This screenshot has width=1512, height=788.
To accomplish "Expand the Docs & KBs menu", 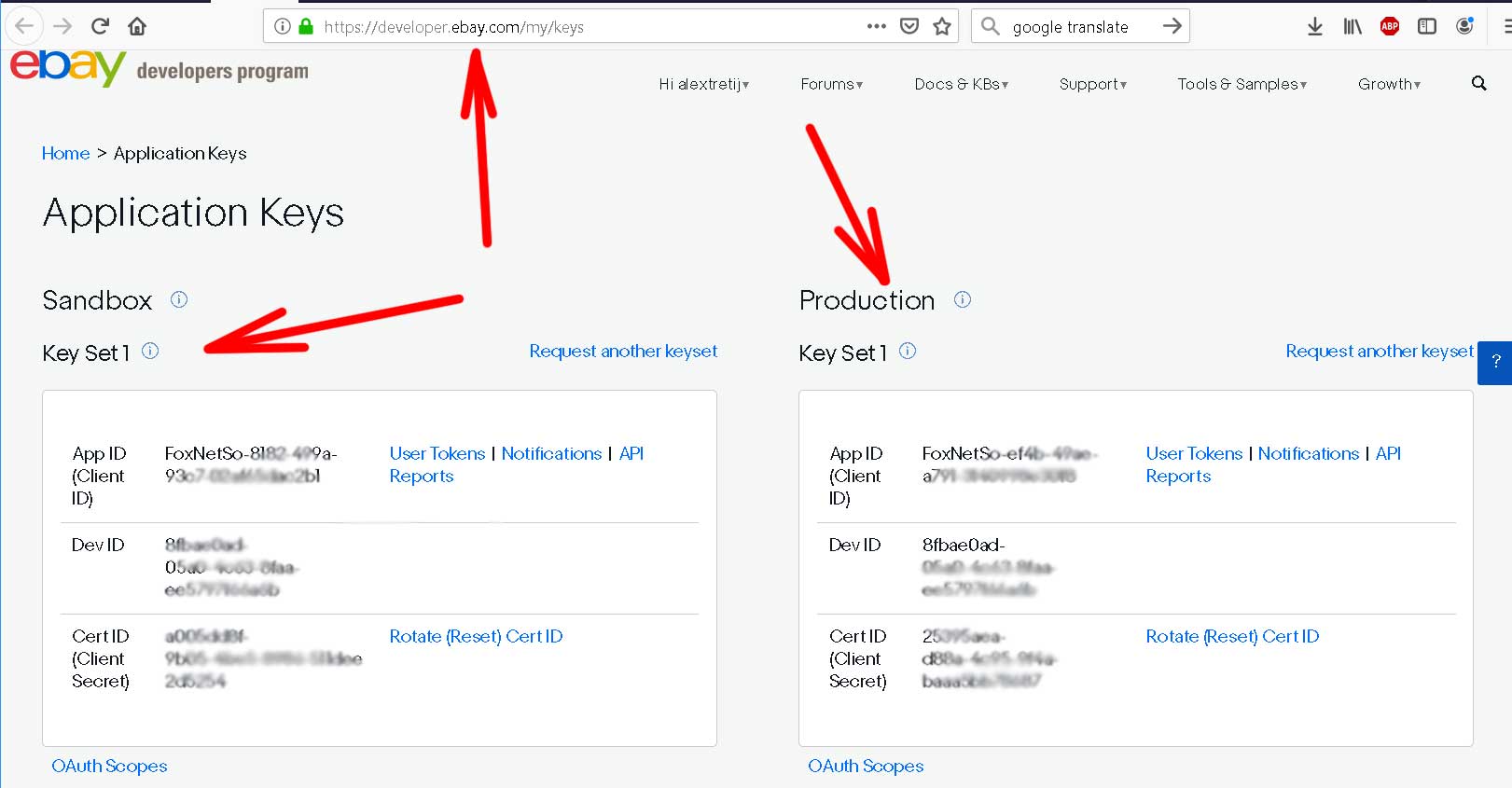I will [x=962, y=84].
